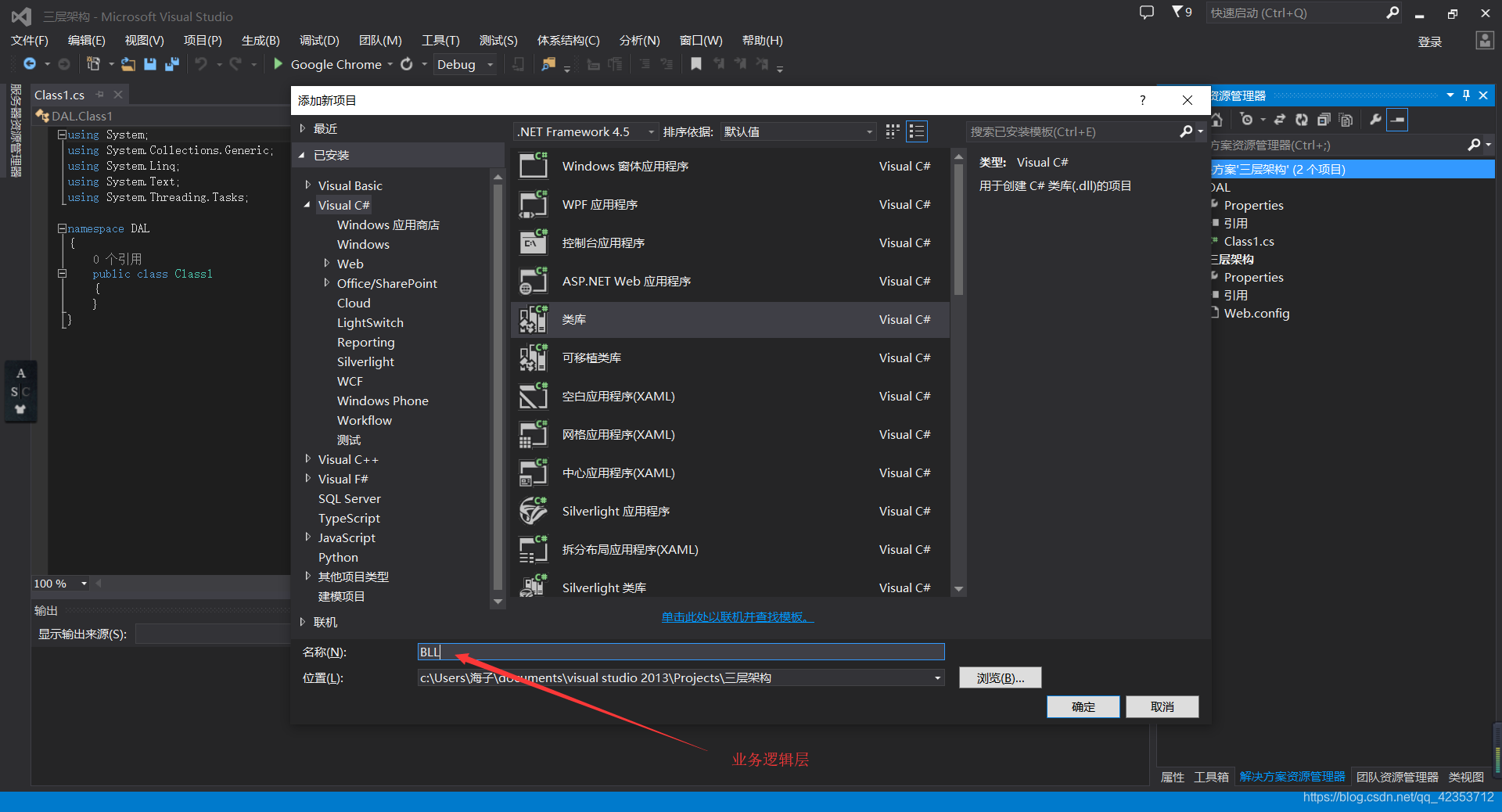
Task: Start debugging with the green play icon
Action: [x=278, y=64]
